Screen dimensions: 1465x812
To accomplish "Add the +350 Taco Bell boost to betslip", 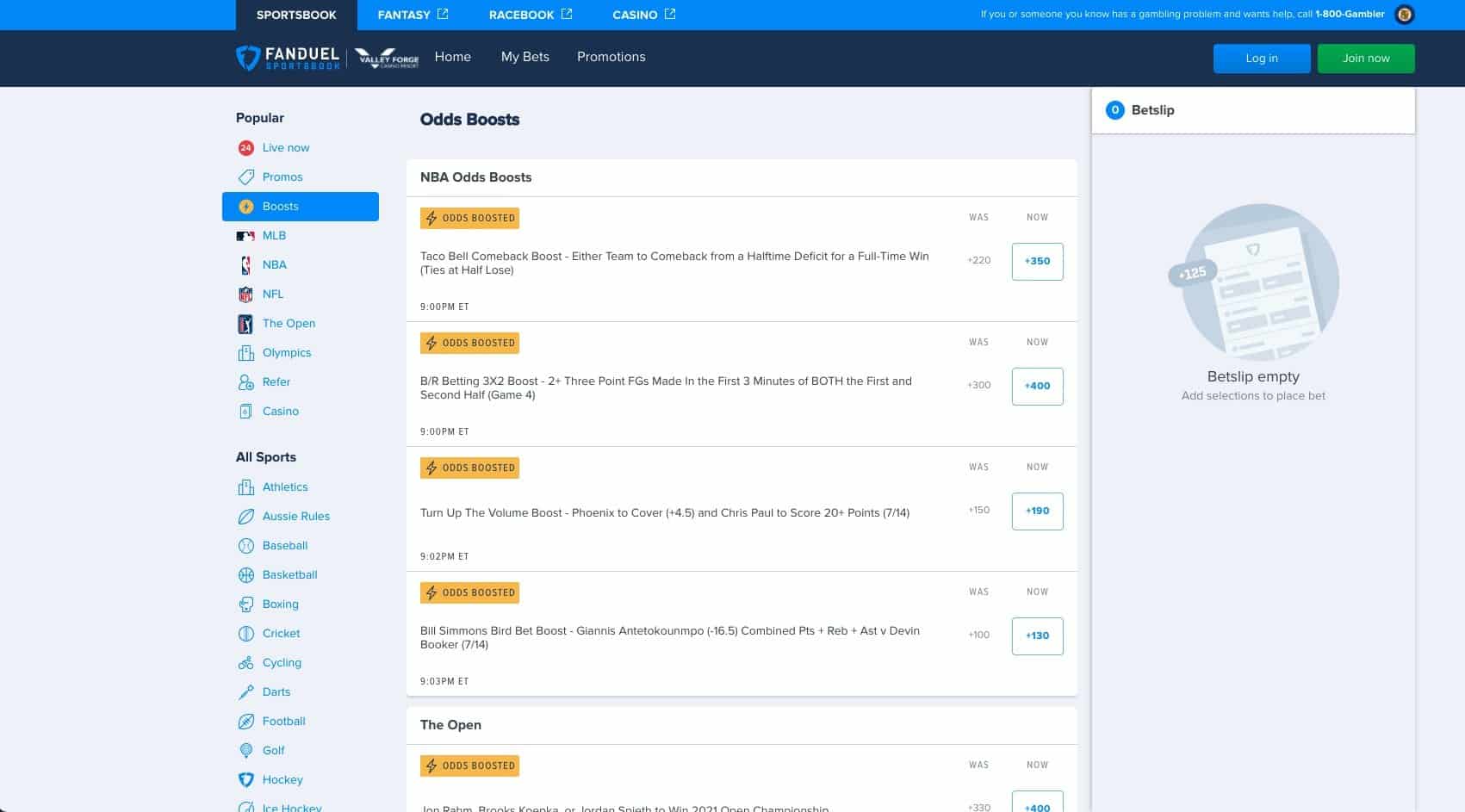I will click(x=1037, y=261).
